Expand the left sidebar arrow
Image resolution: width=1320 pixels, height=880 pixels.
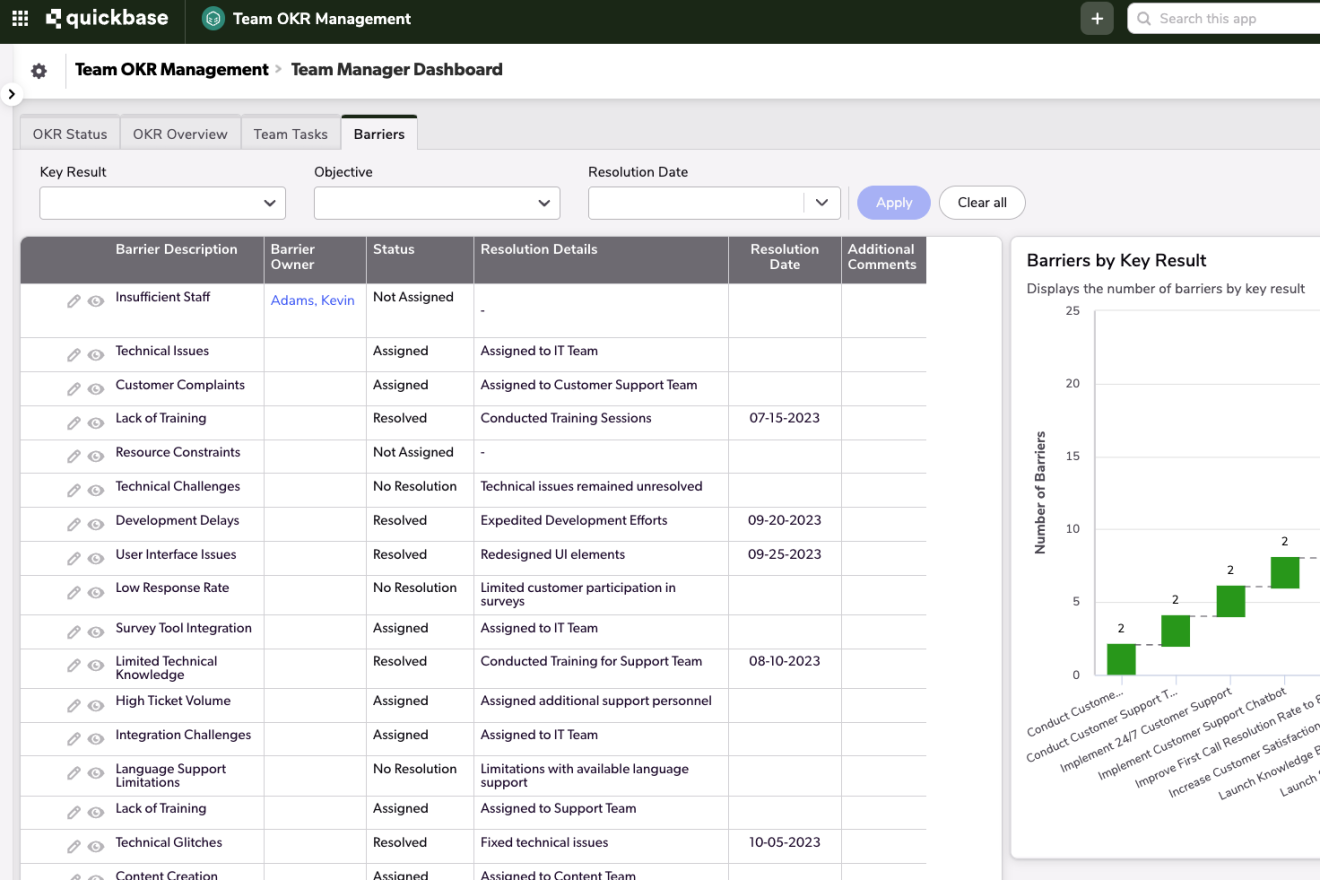tap(11, 94)
